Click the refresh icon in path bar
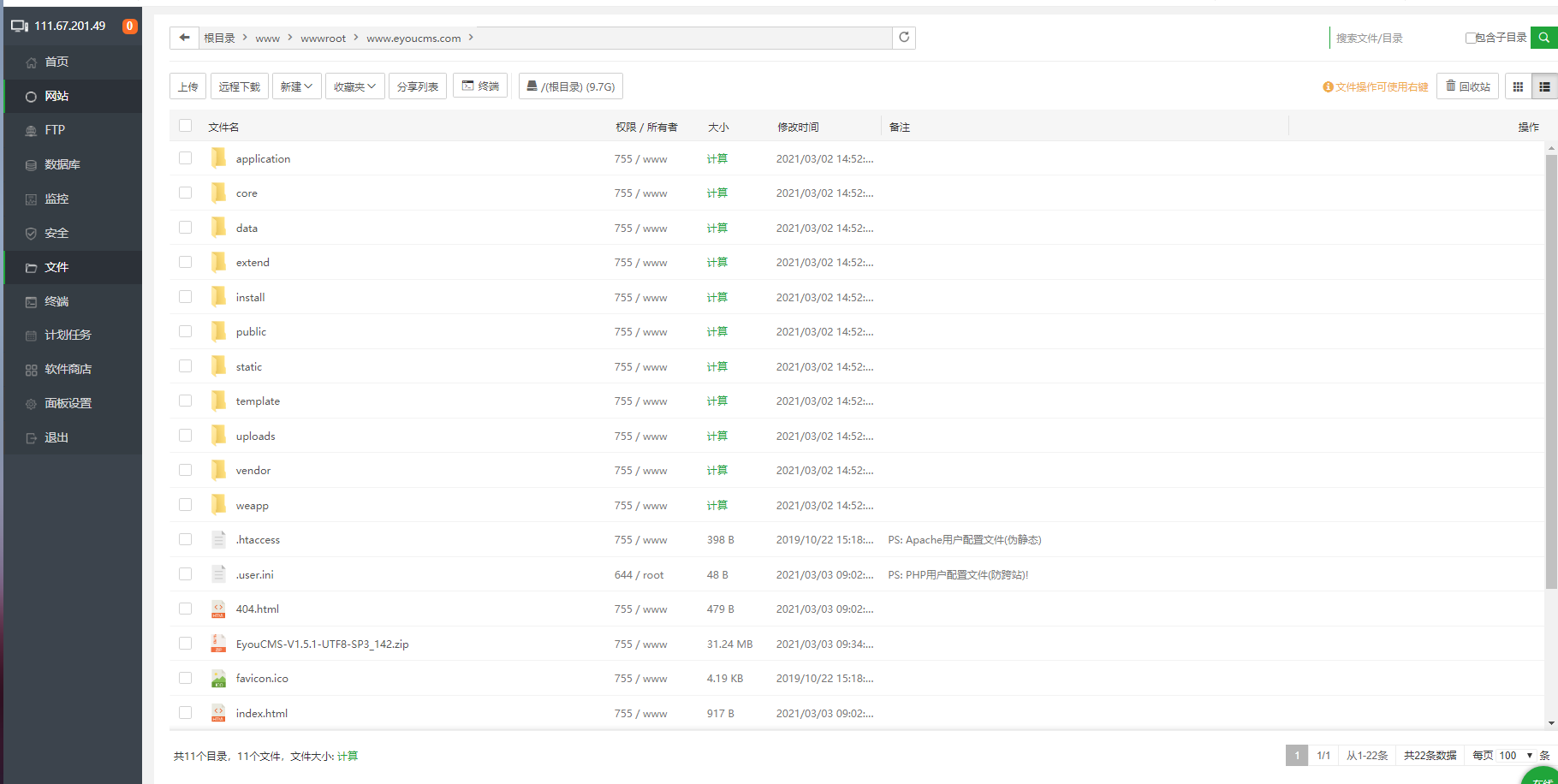 [x=904, y=38]
